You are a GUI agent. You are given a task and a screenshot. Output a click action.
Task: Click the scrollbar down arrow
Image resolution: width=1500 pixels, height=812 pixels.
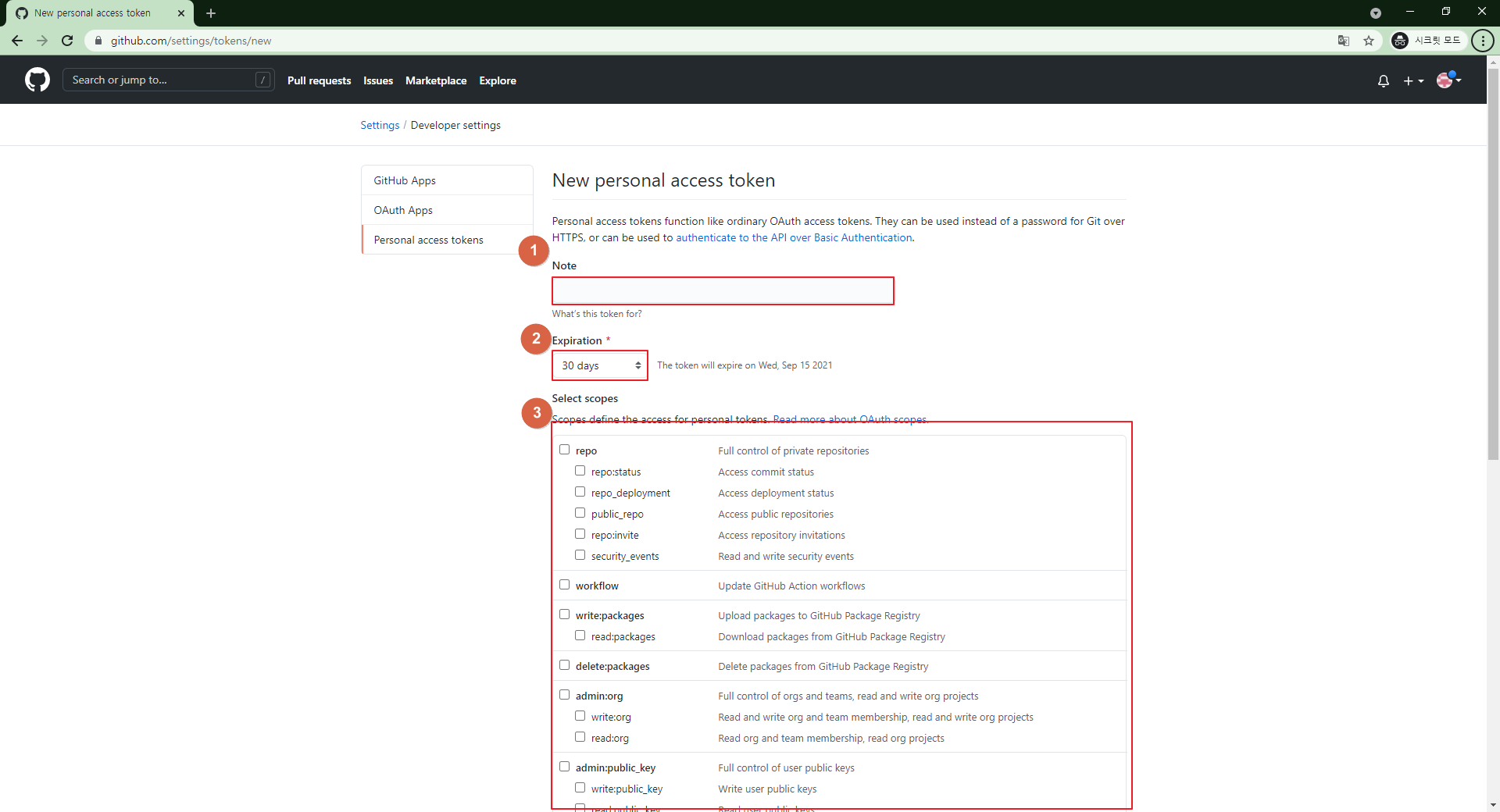pos(1493,804)
